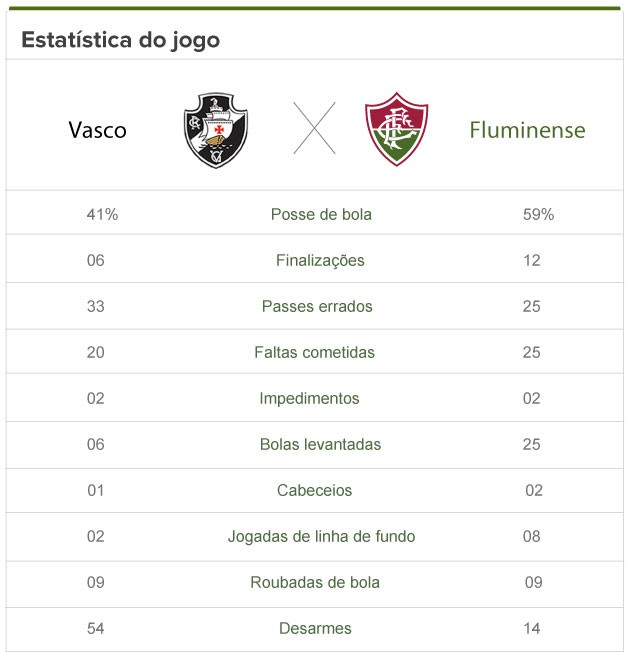Select the Roubadas de bola label
The width and height of the screenshot is (629, 652).
pos(315,582)
